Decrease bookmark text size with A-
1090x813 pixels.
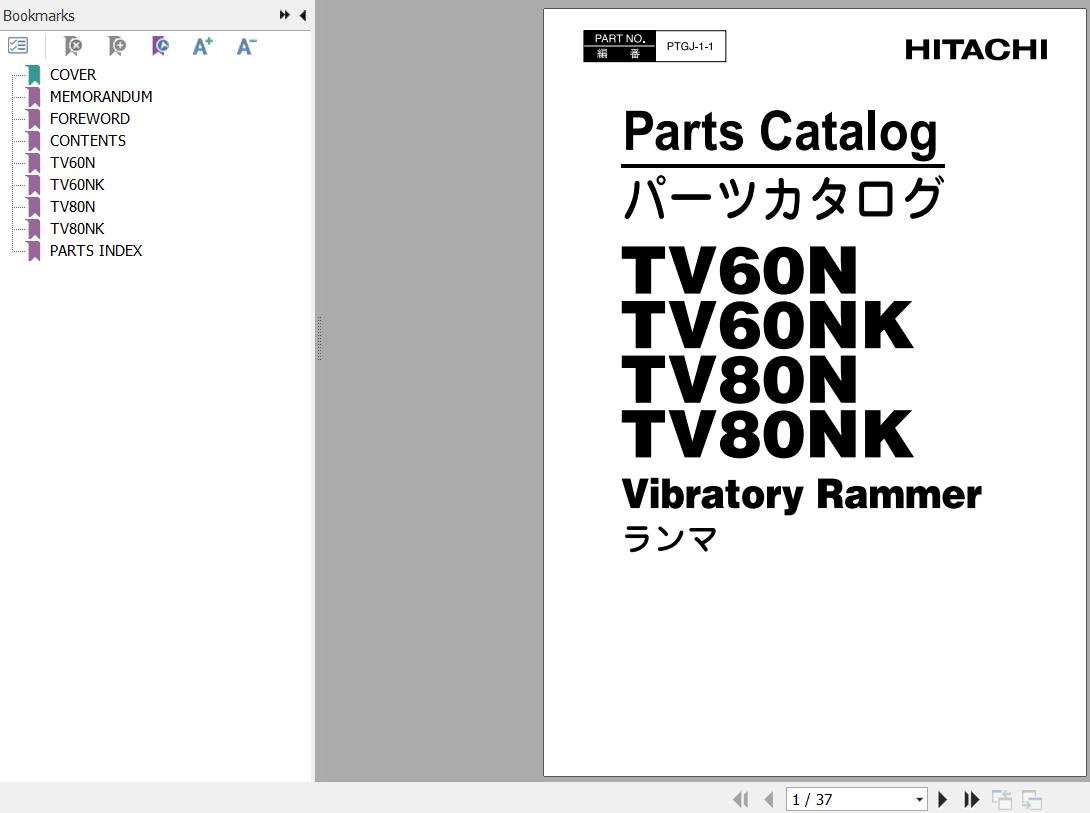click(x=246, y=47)
